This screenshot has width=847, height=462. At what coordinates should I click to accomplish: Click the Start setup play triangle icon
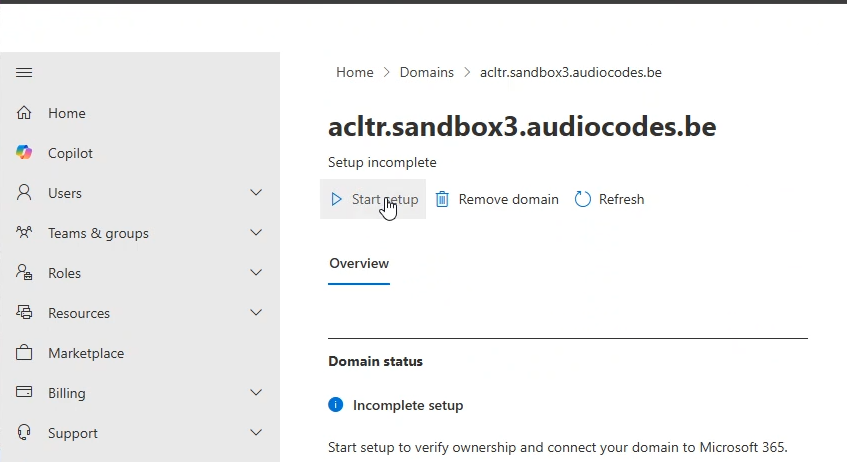336,199
